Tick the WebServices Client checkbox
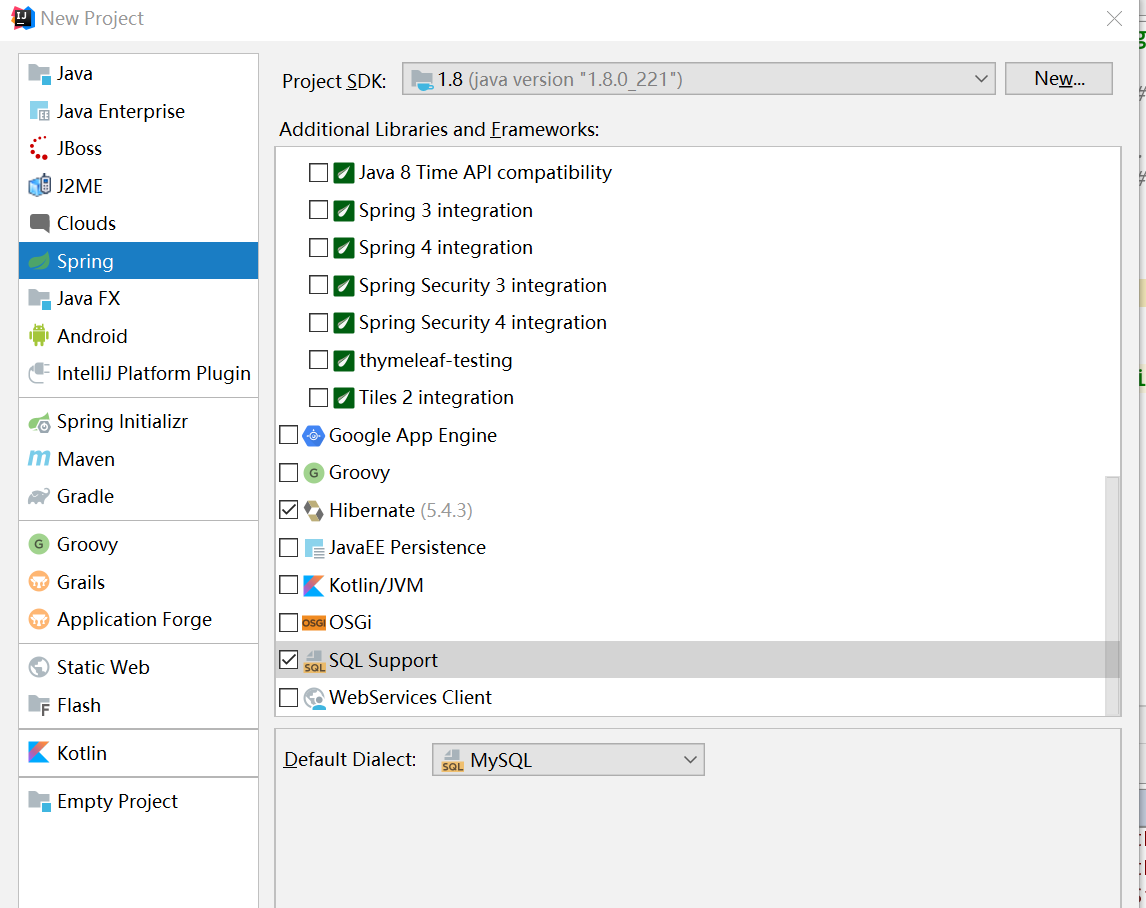This screenshot has height=908, width=1146. point(289,697)
